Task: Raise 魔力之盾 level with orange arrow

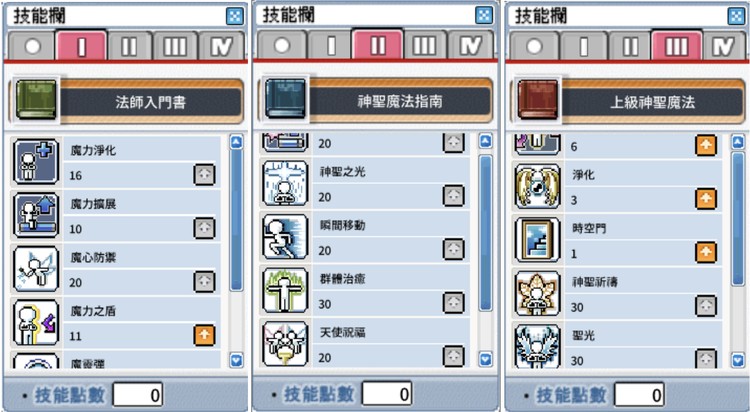Action: click(x=204, y=335)
